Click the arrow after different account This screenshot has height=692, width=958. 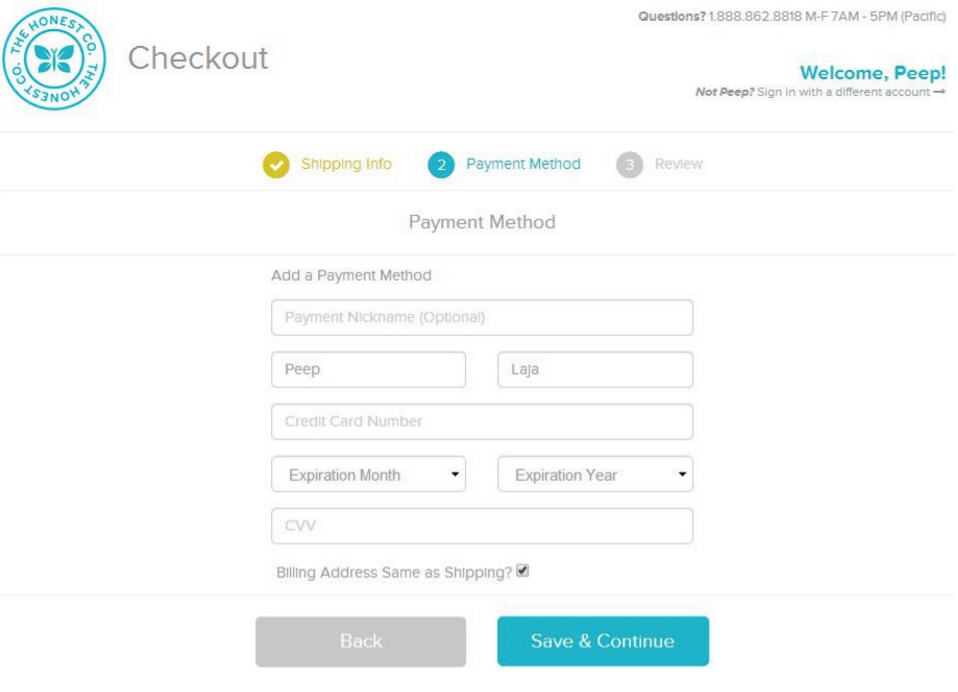click(939, 93)
